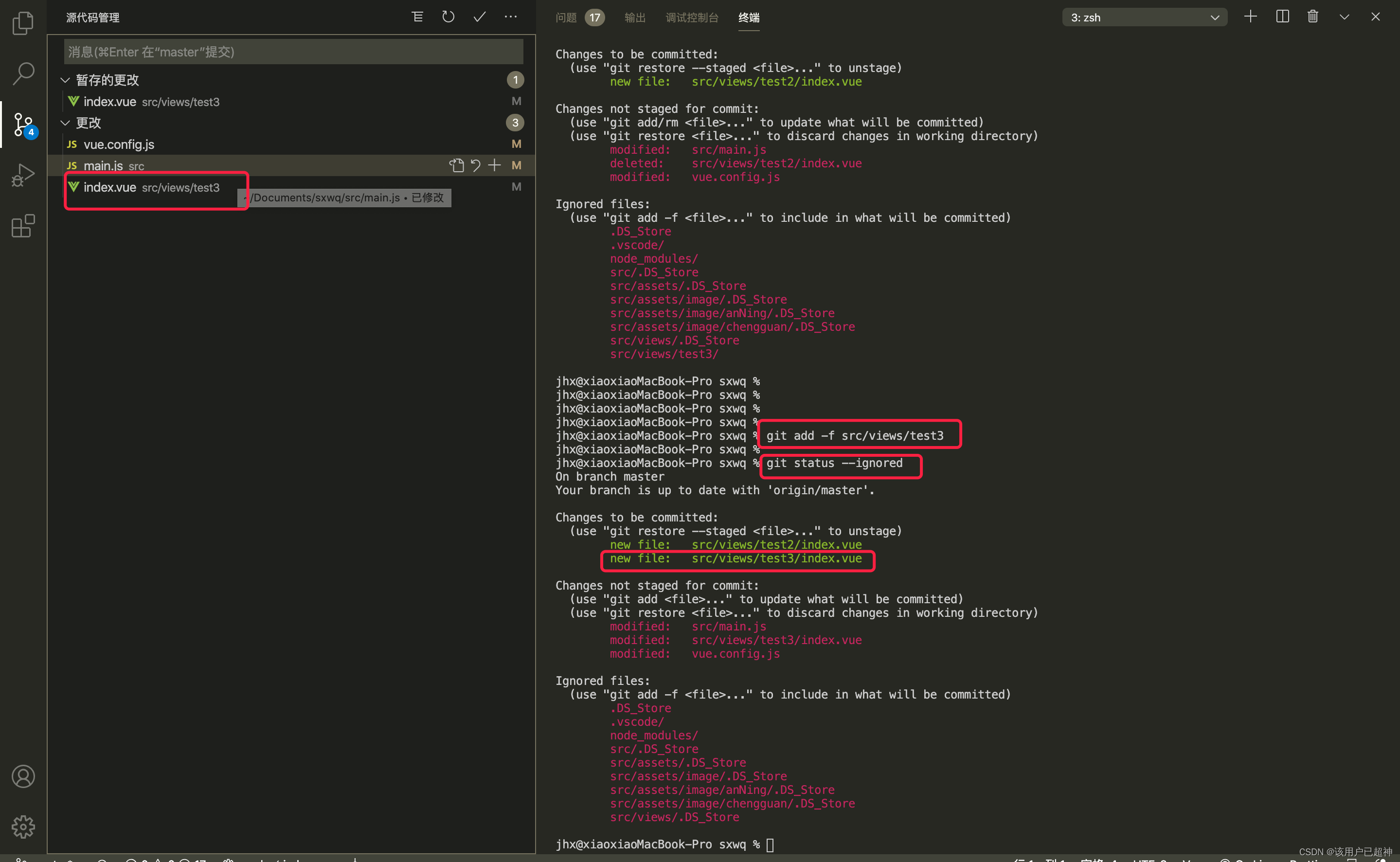Viewport: 1400px width, 862px height.
Task: Click the last 'node_modules/' ignored entry
Action: (654, 736)
